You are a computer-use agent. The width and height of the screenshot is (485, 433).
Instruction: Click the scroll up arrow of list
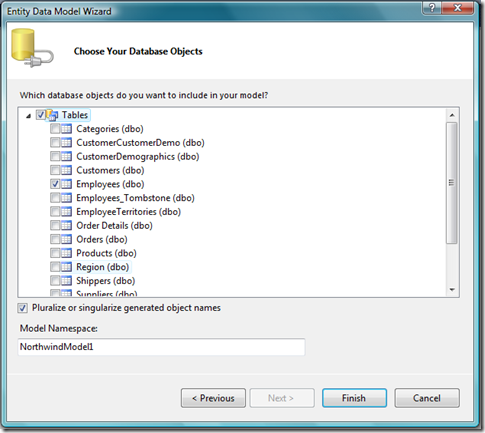(452, 115)
